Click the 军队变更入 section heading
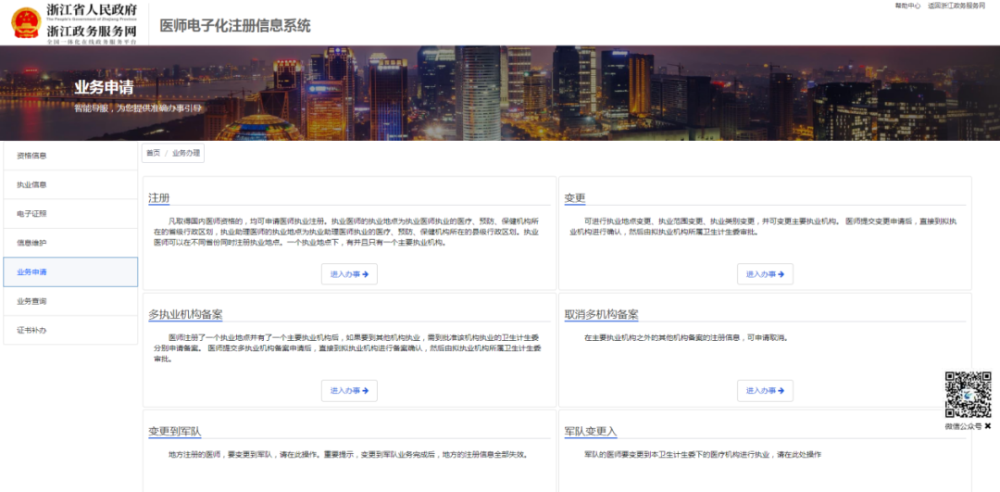Screen dimensions: 1000x492 pos(591,431)
